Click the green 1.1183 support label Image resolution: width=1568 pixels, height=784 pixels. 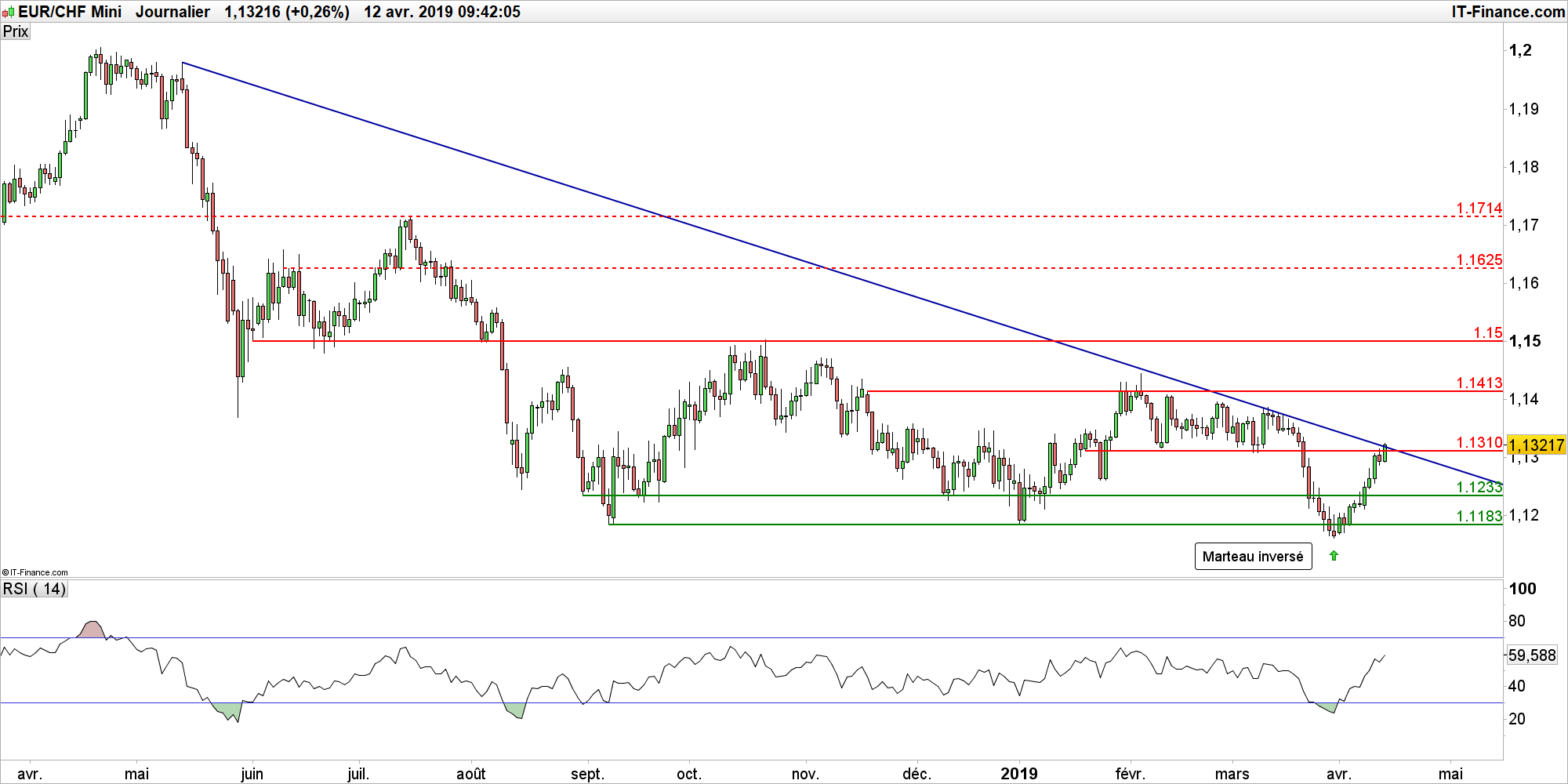coord(1479,516)
